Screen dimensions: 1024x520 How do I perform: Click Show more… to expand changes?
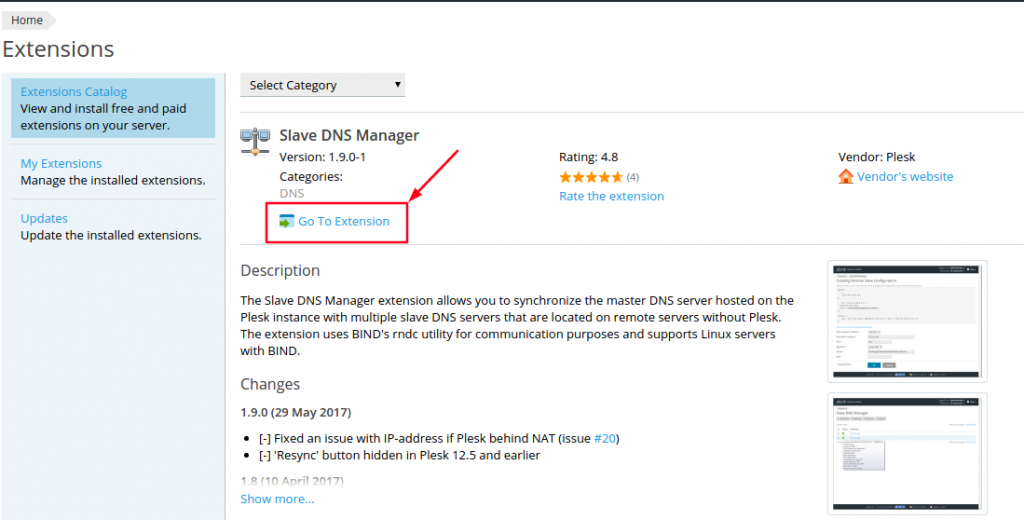coord(277,499)
